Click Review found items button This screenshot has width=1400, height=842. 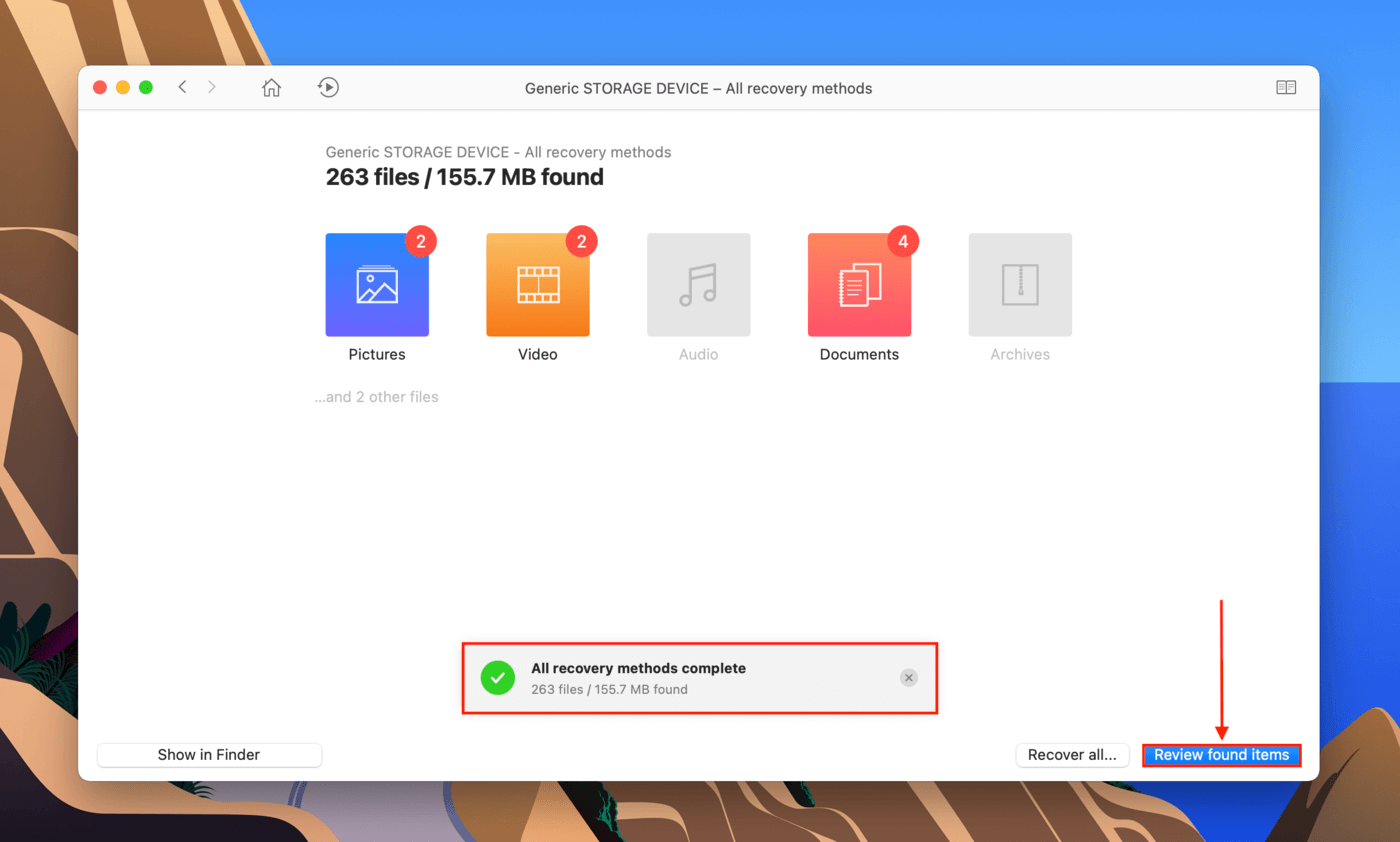[1221, 755]
